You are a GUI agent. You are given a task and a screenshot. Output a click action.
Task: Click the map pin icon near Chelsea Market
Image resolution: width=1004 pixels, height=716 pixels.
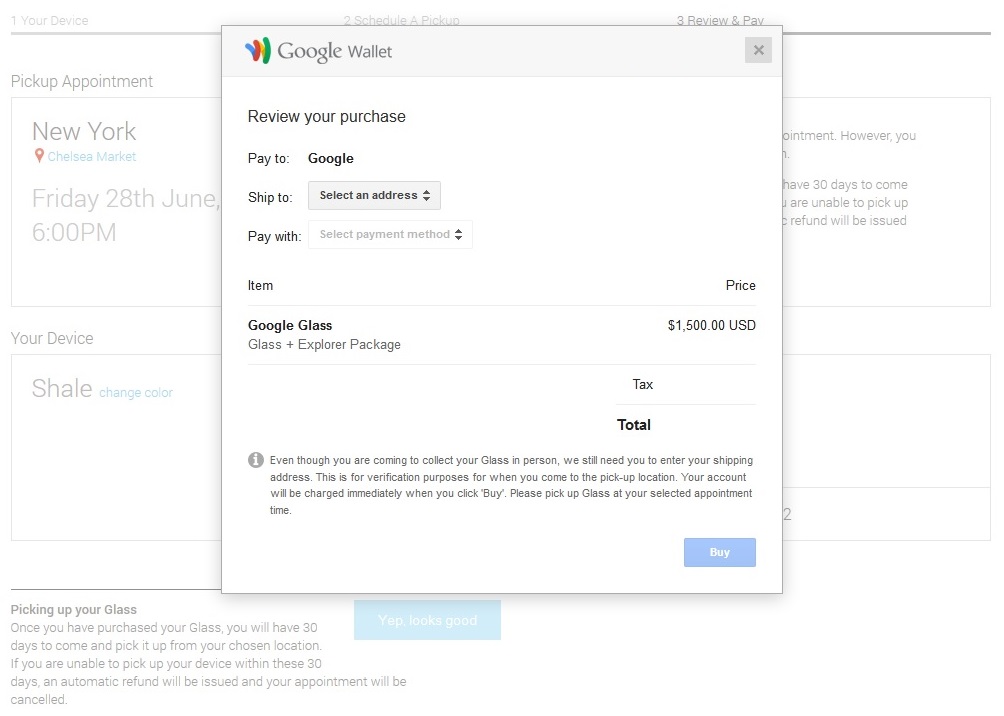(39, 156)
